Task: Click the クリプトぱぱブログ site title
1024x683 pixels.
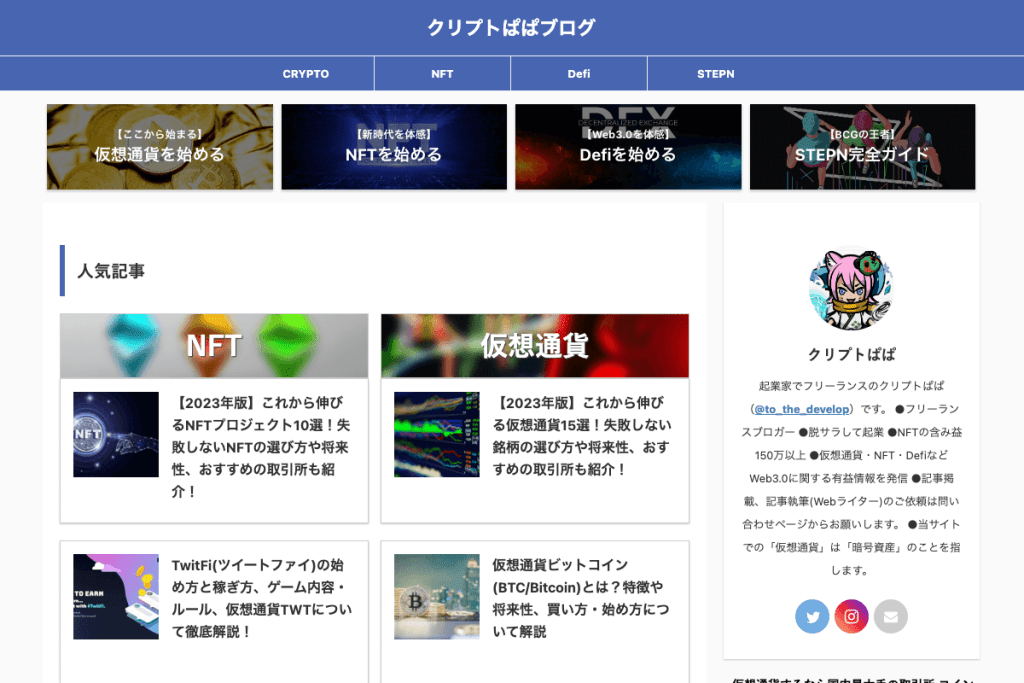Action: click(x=511, y=27)
